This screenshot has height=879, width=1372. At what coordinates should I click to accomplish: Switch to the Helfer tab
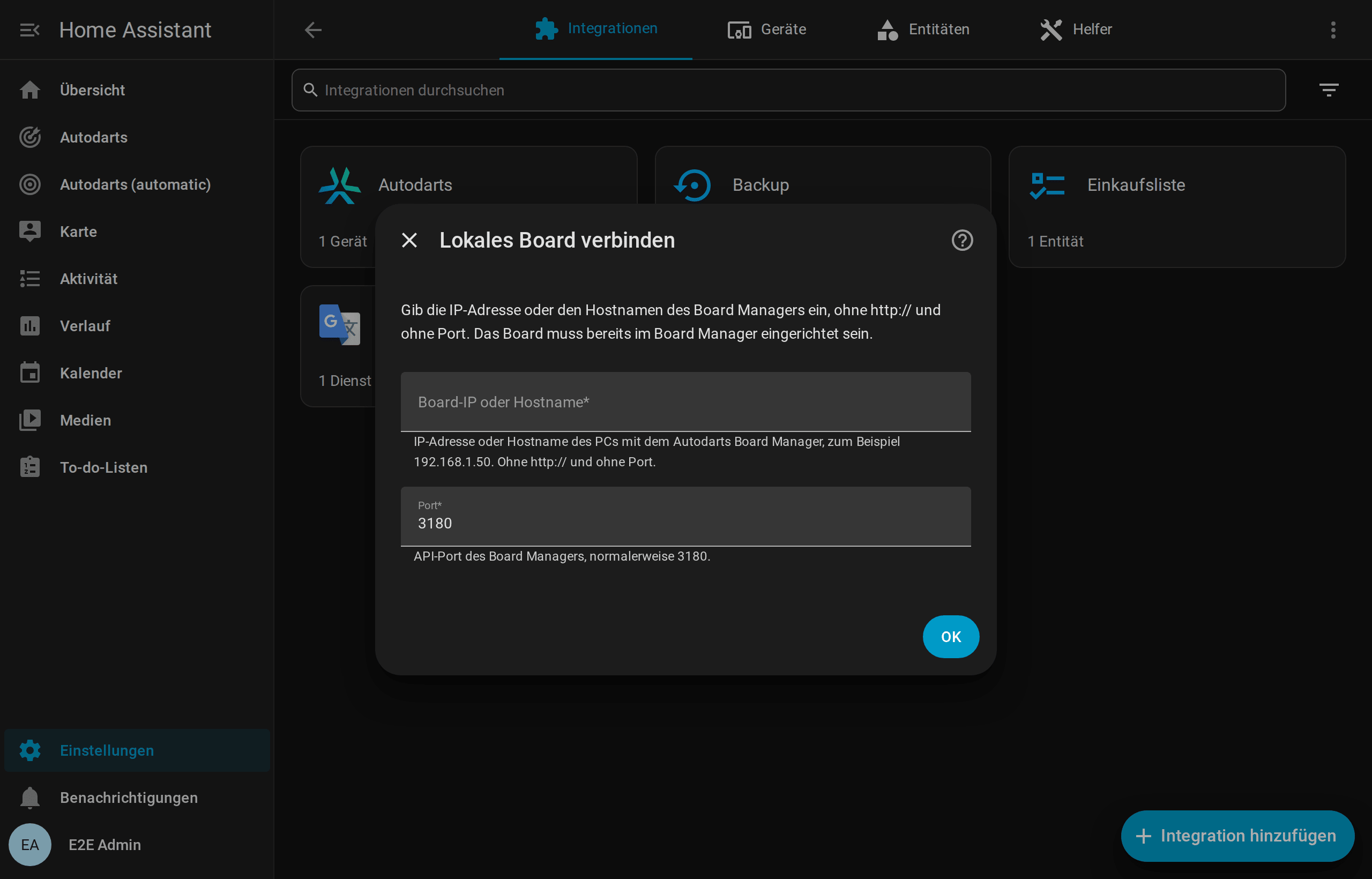point(1076,29)
